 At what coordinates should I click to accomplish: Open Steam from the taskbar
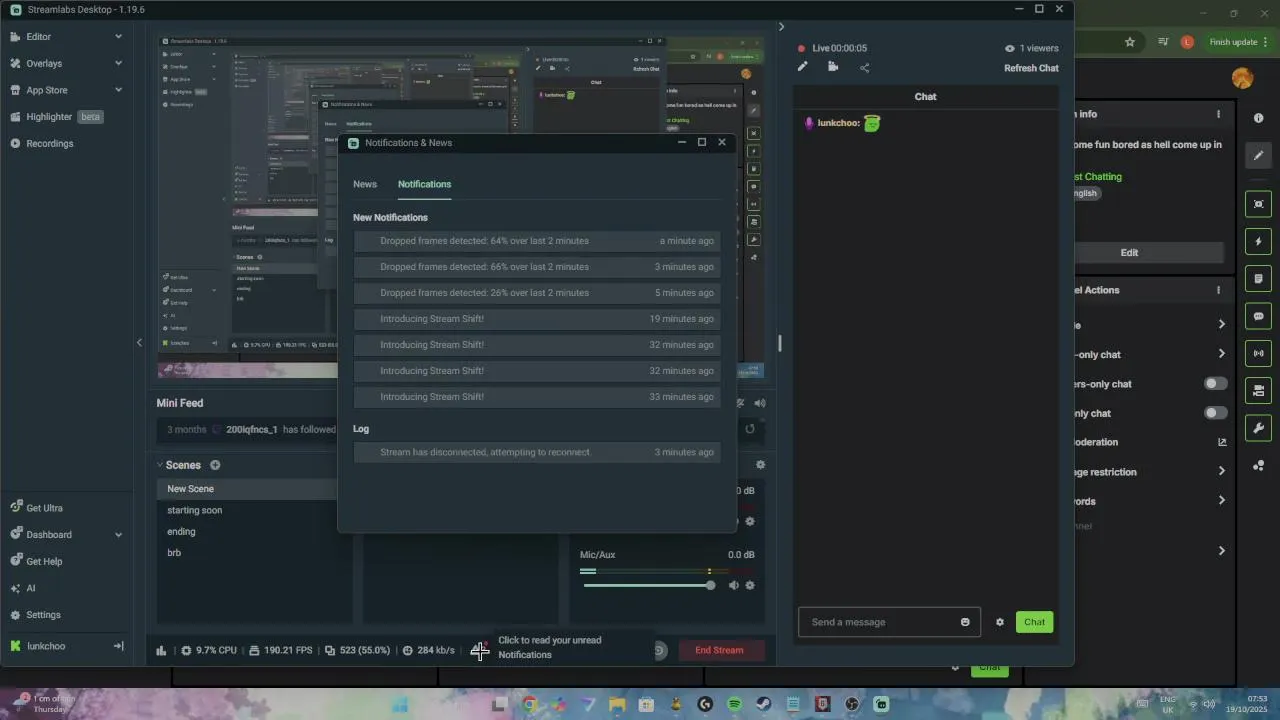[x=764, y=704]
